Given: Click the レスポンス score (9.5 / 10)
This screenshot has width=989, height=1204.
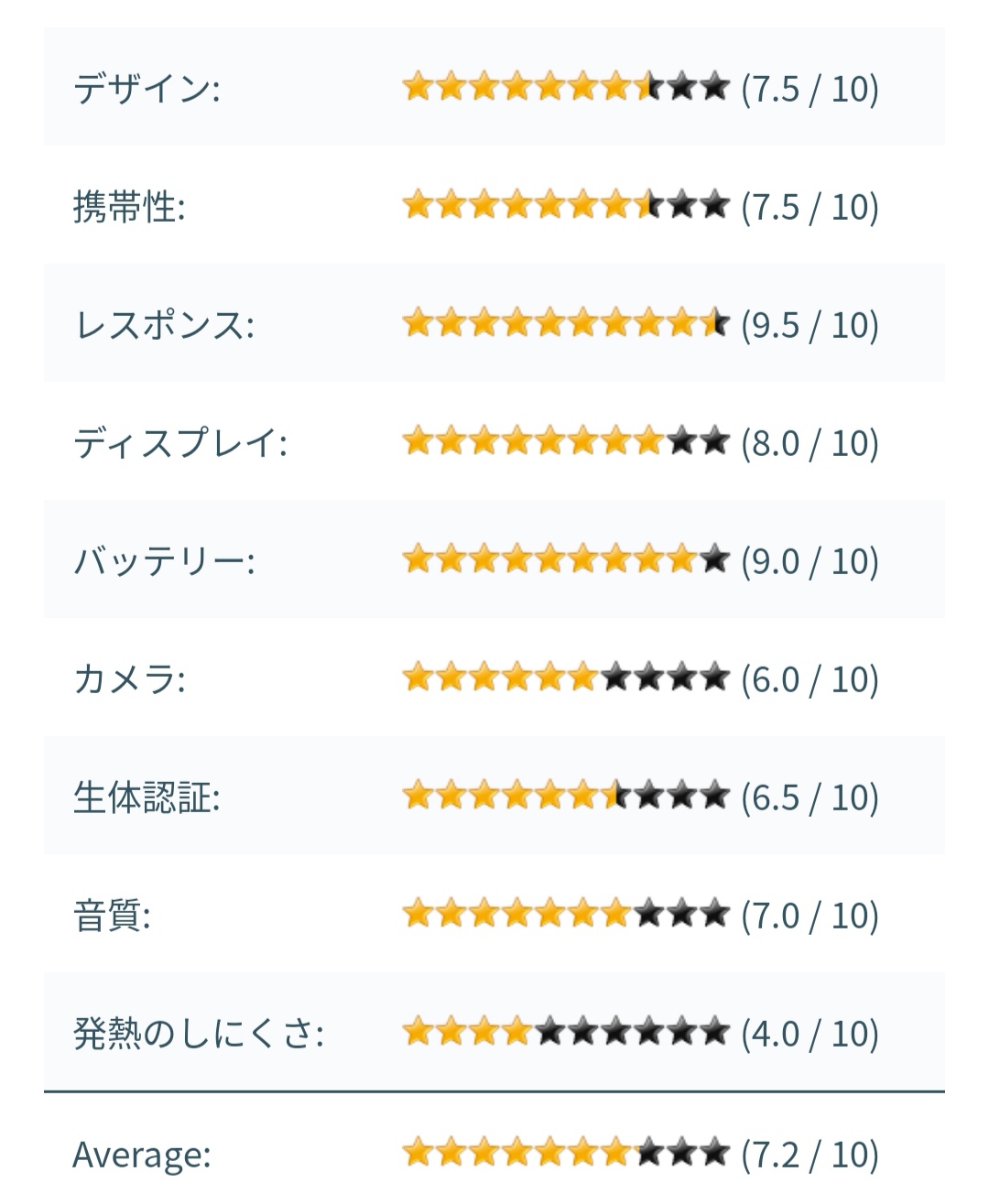Looking at the screenshot, I should coord(810,325).
